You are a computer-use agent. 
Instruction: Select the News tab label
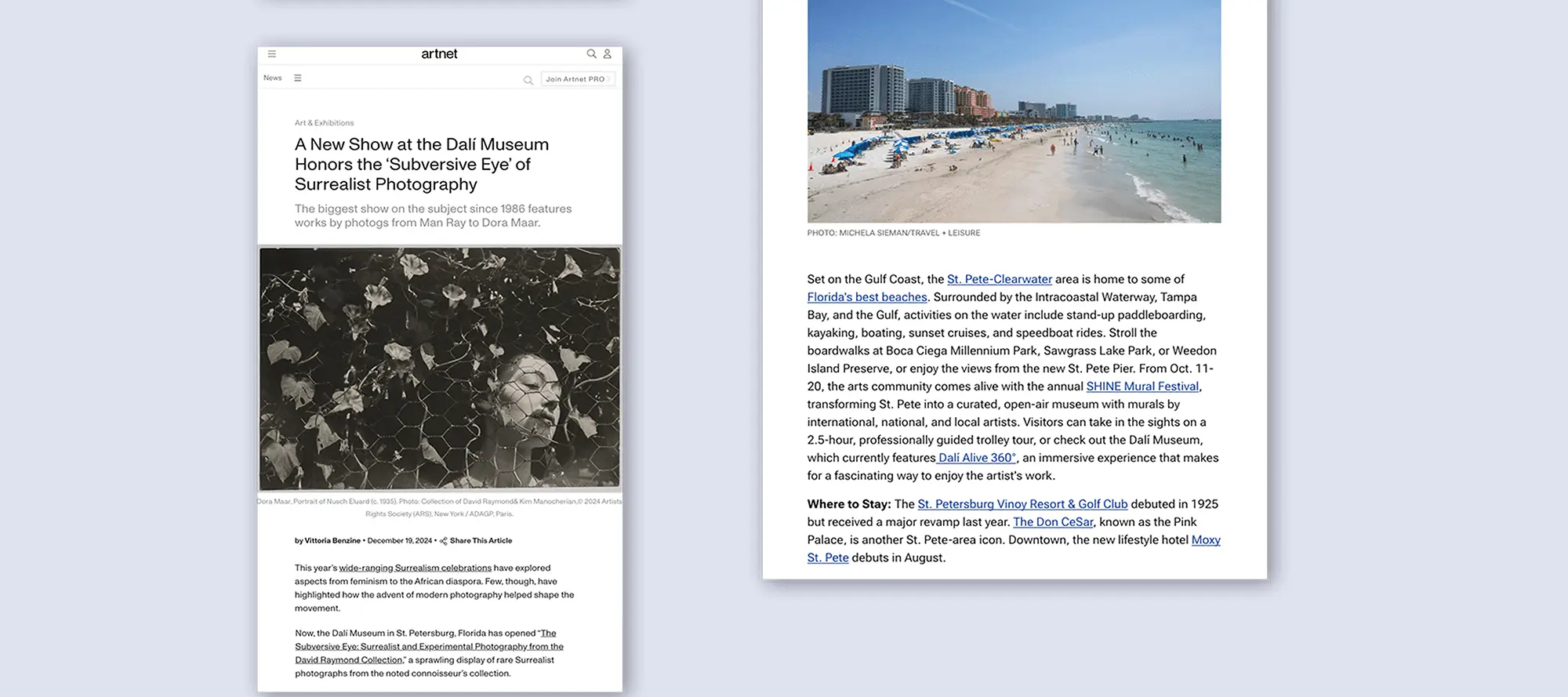click(x=272, y=78)
